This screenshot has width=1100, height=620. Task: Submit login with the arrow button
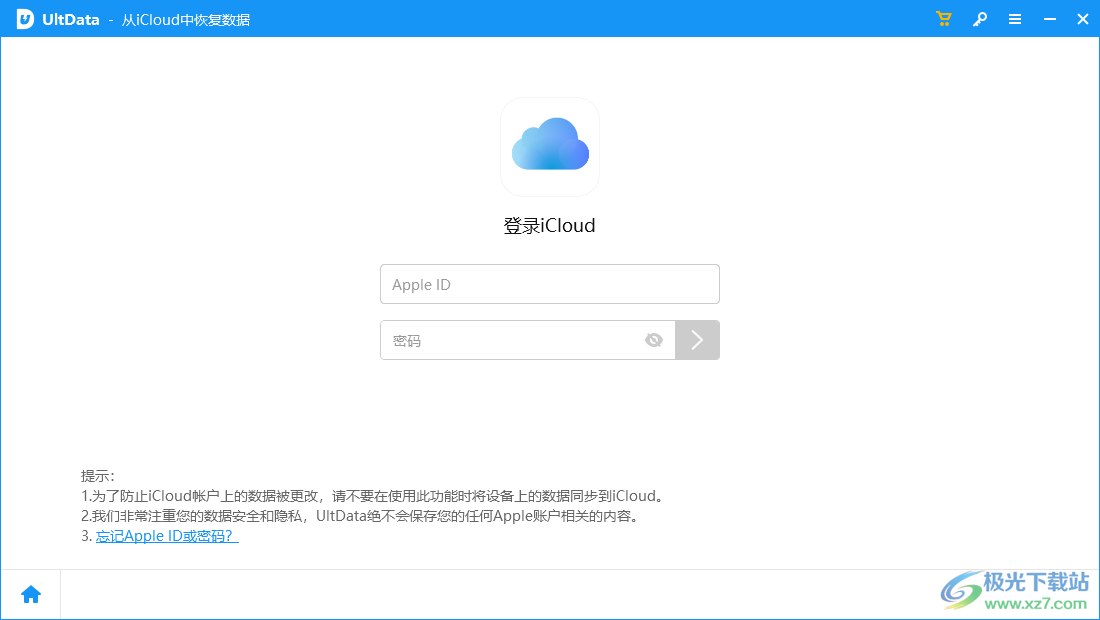click(x=697, y=340)
